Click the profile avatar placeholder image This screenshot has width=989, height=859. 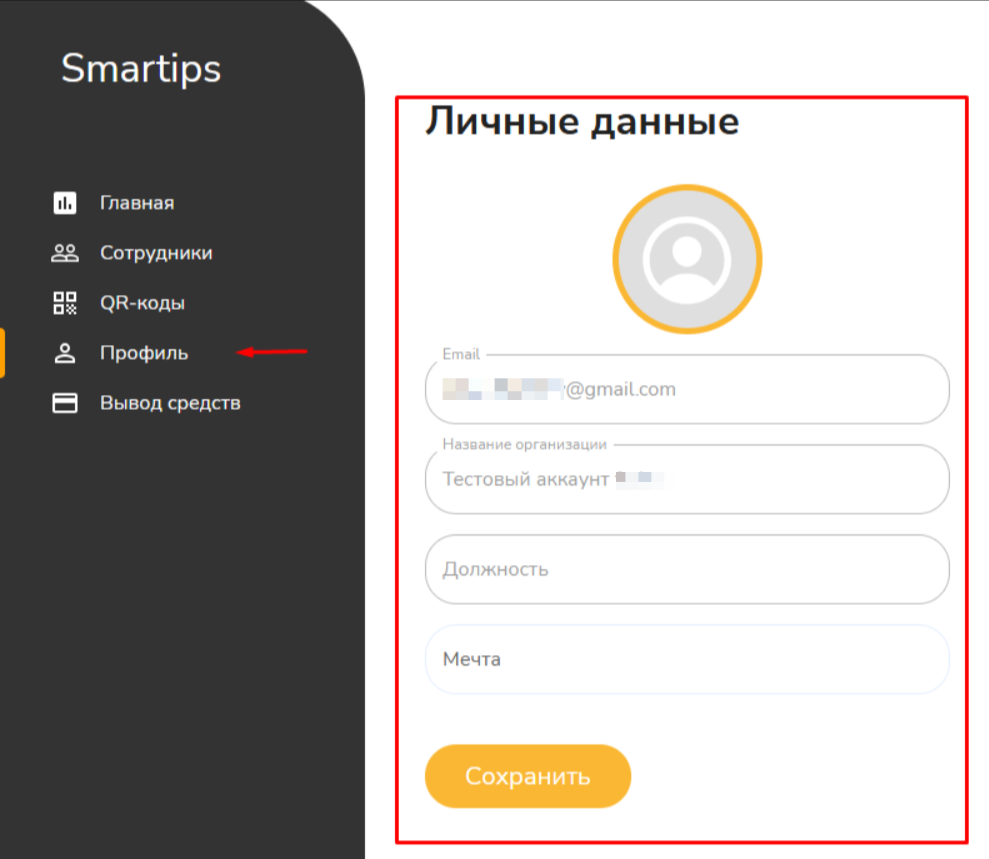click(687, 259)
